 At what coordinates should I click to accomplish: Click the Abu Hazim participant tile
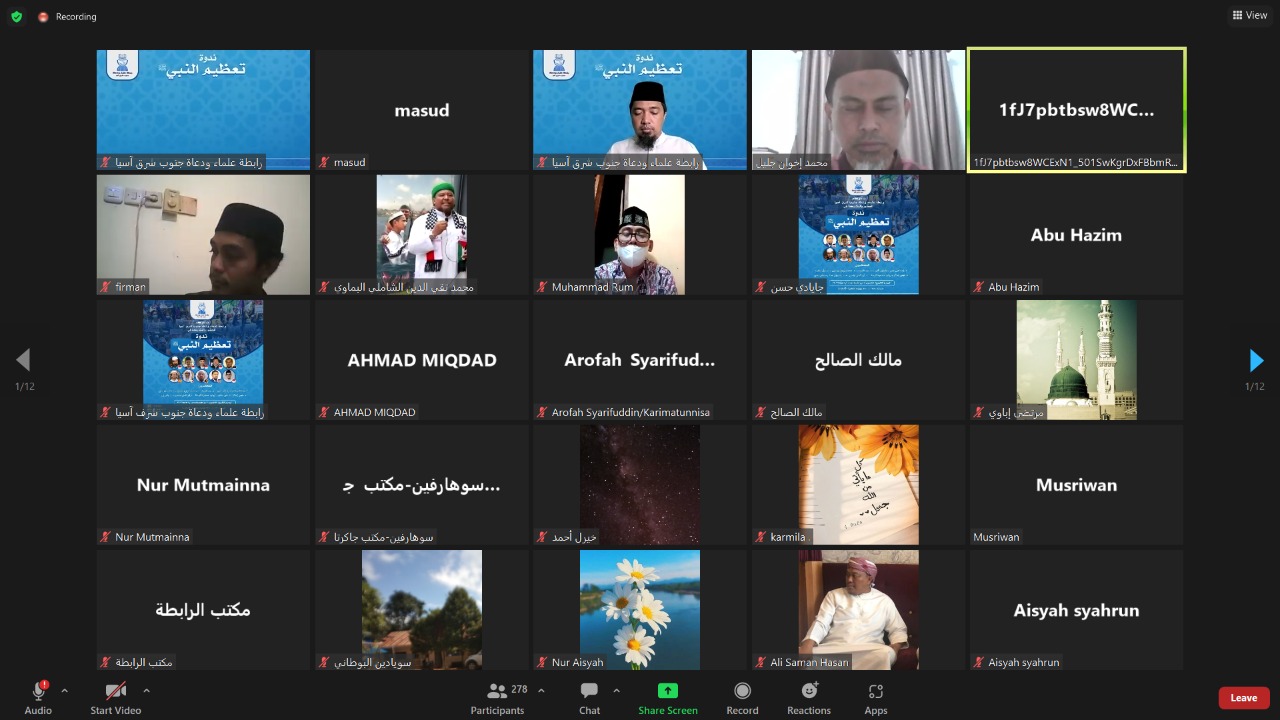(1076, 235)
